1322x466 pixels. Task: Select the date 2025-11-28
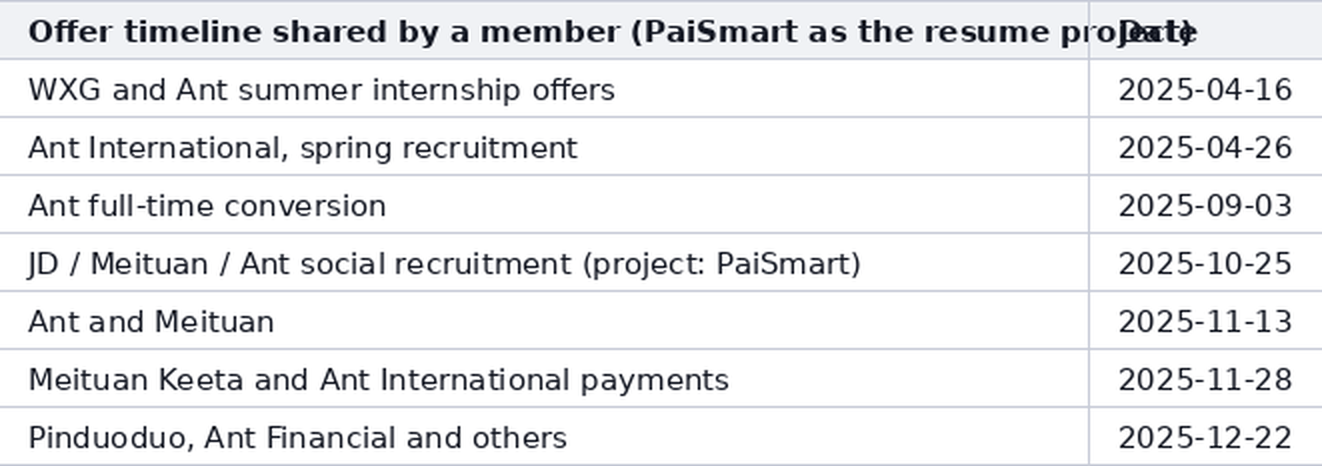click(1205, 380)
